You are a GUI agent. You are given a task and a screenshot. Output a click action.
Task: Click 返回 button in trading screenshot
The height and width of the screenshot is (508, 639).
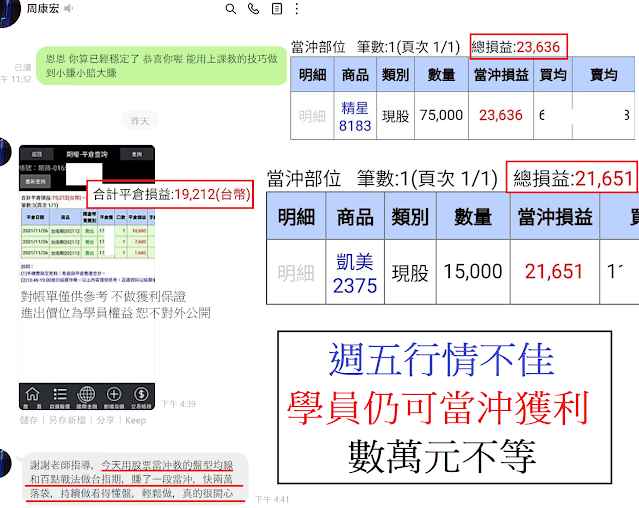pyautogui.click(x=37, y=154)
